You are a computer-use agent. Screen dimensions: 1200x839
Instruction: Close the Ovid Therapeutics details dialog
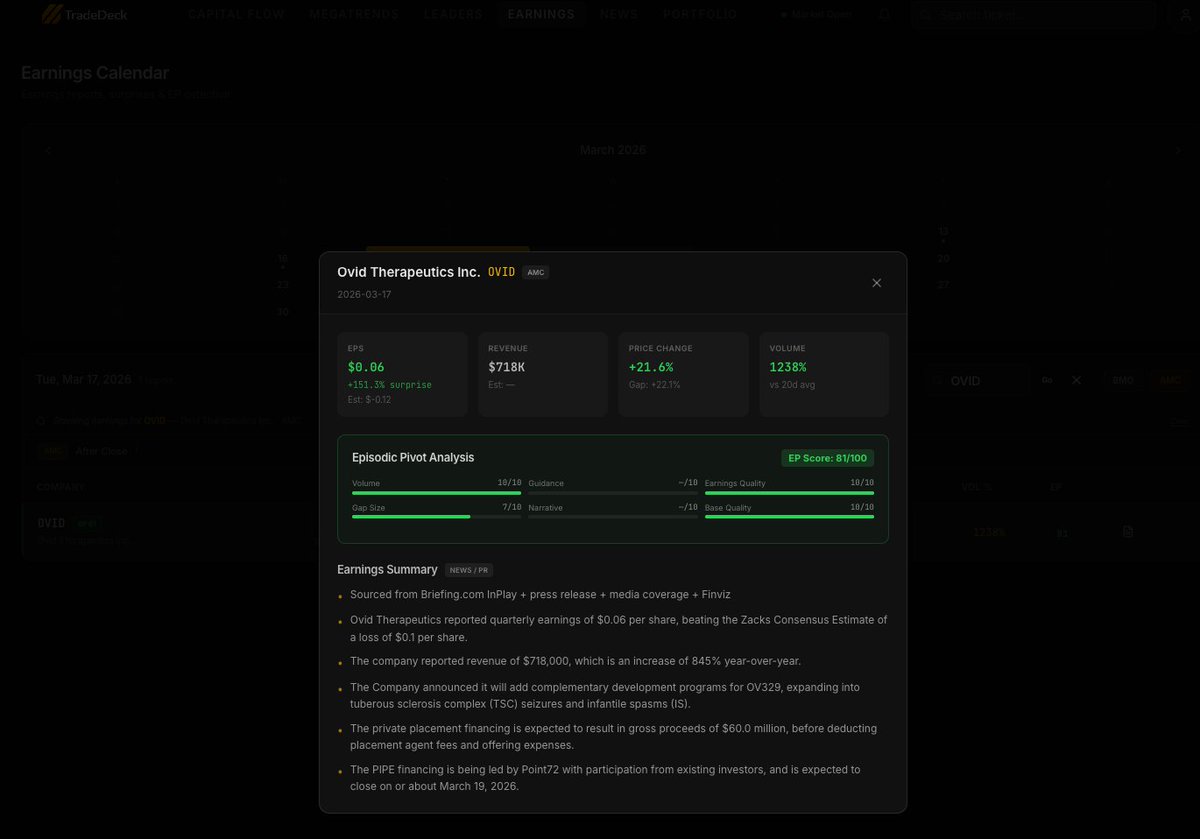pyautogui.click(x=877, y=283)
